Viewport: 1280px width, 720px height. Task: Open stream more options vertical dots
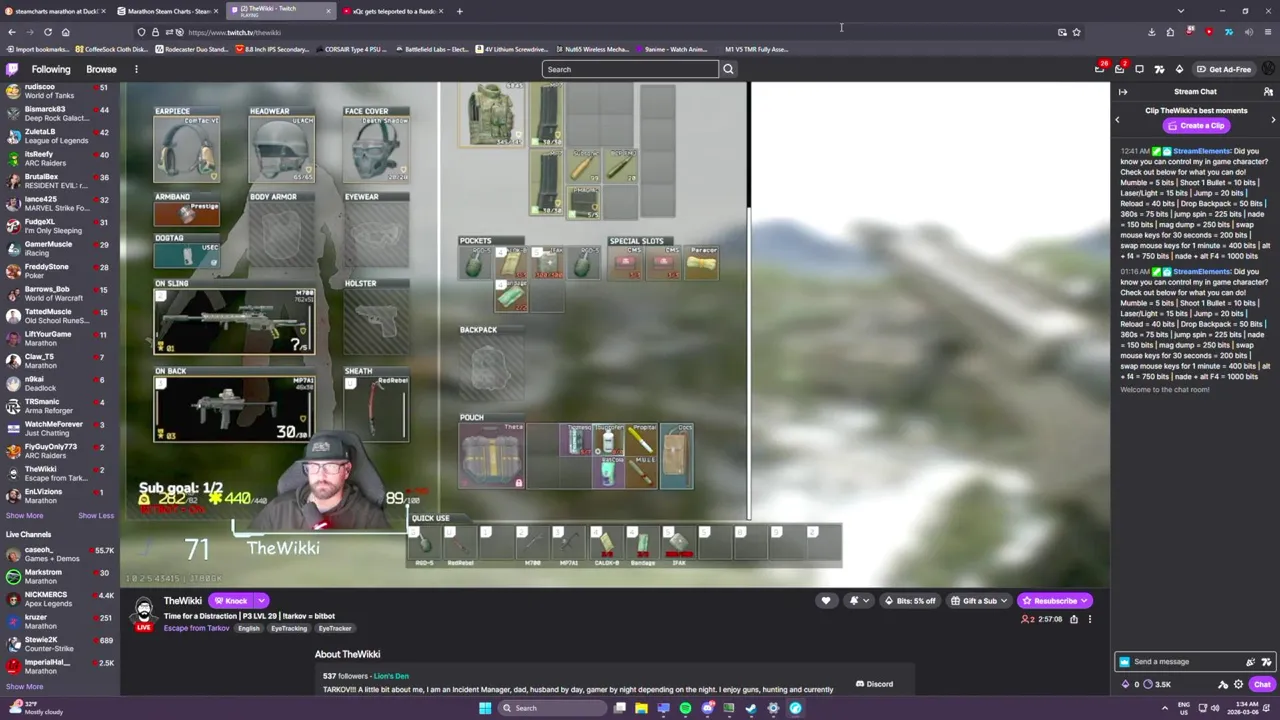1090,619
